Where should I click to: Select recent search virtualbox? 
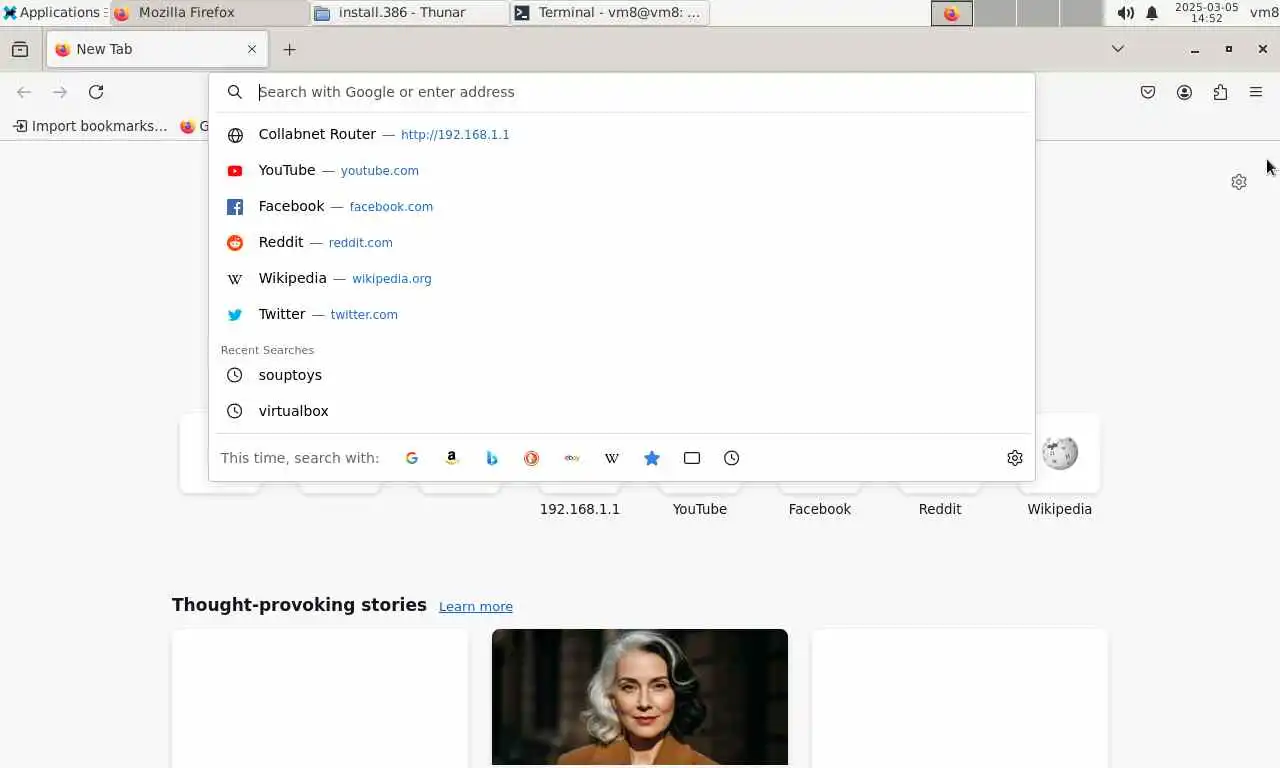[x=622, y=411]
